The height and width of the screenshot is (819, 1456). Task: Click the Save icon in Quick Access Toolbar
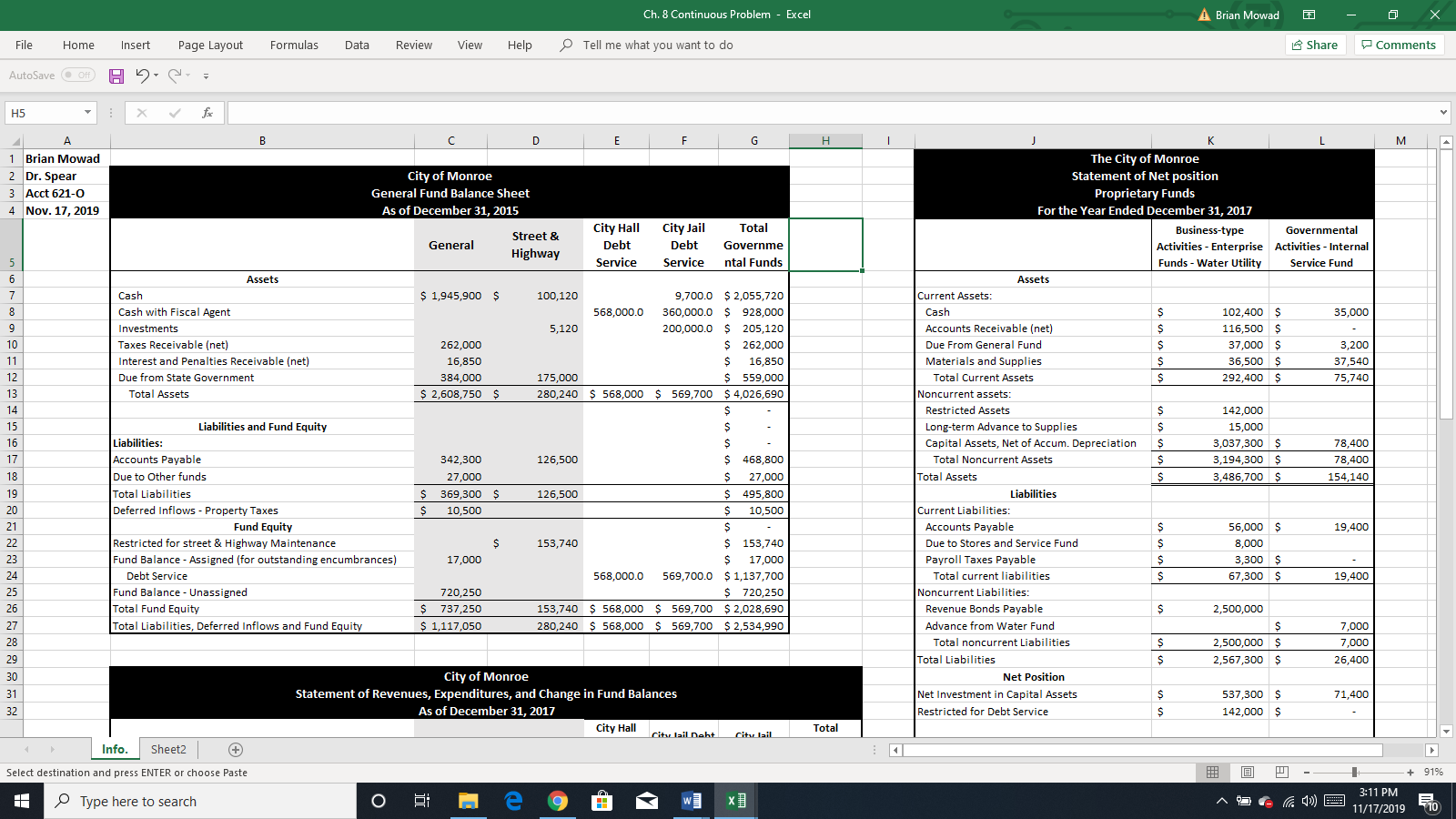point(116,76)
